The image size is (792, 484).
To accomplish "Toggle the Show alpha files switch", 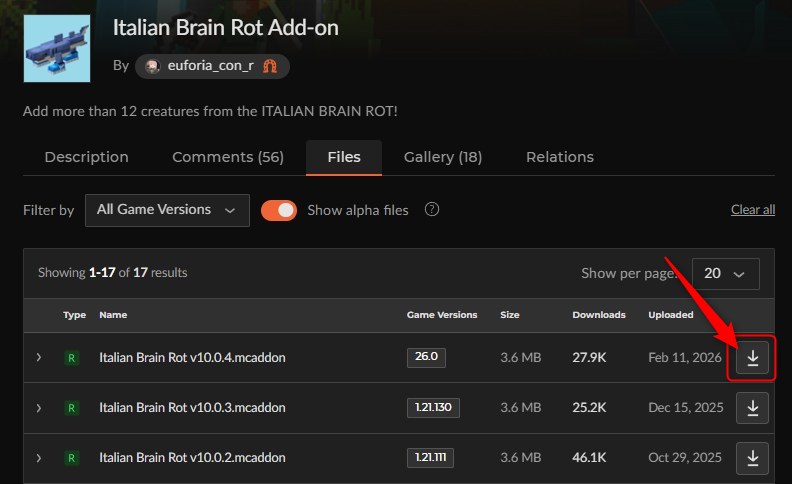I will coord(279,210).
